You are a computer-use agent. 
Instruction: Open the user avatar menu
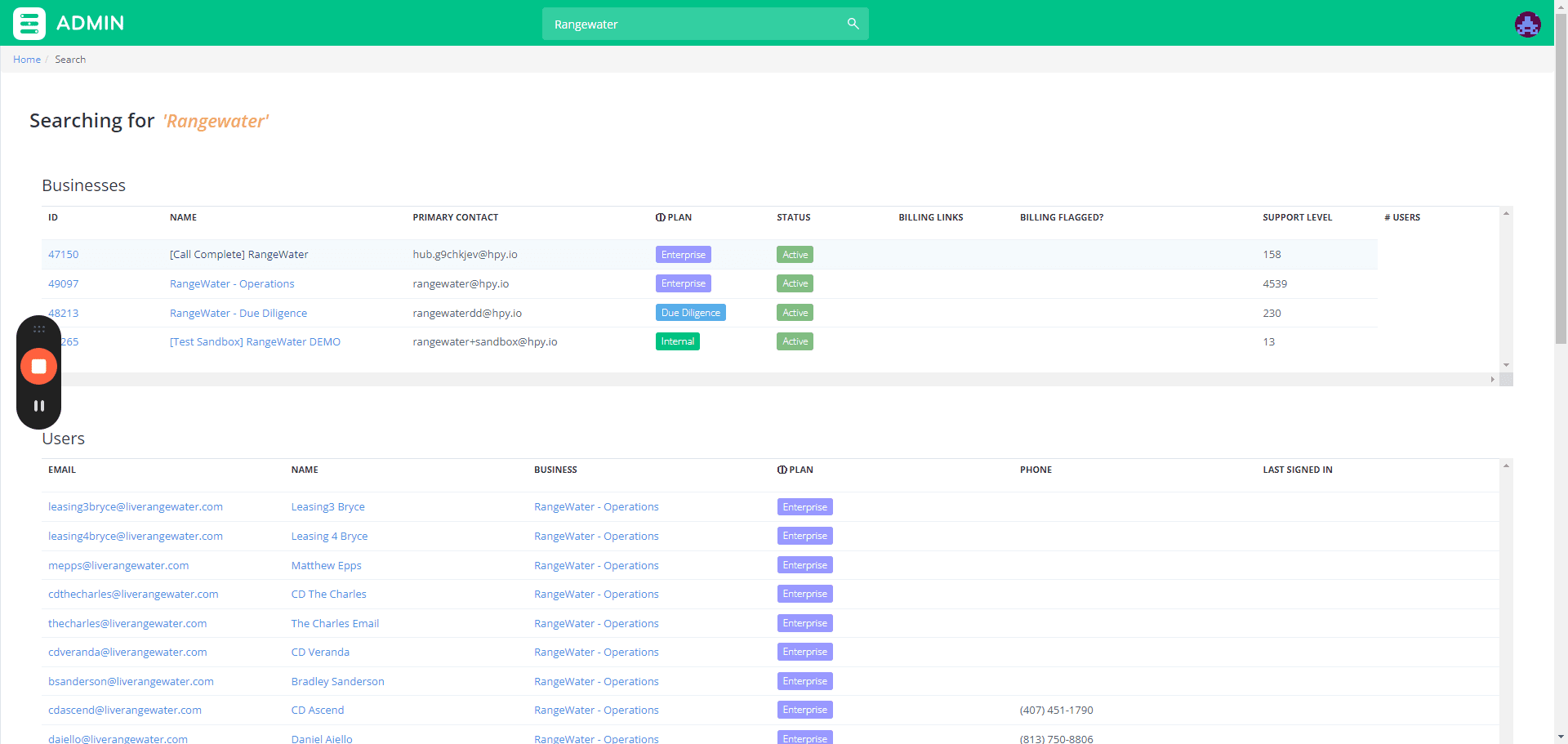[1527, 24]
